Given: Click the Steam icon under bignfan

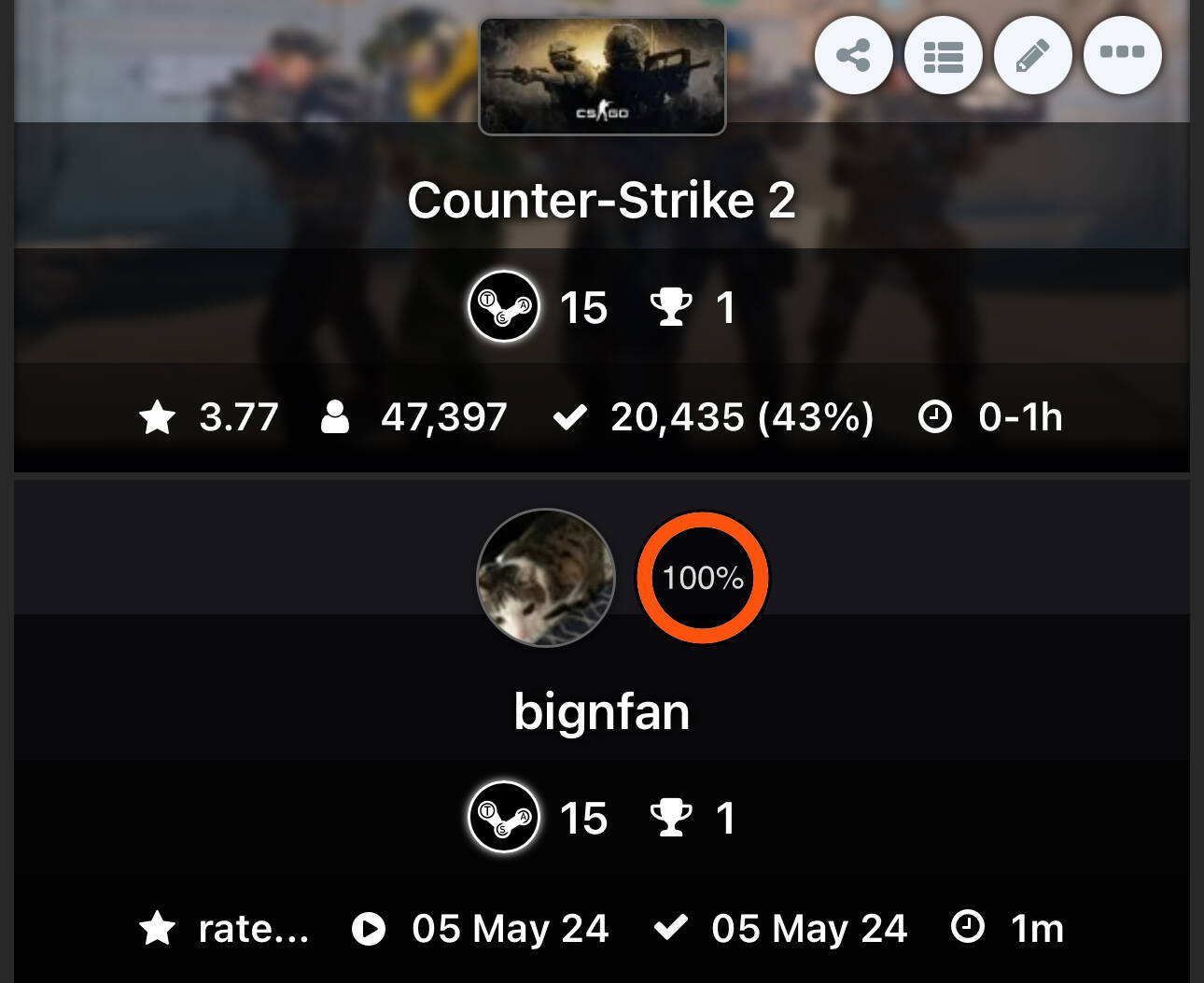Looking at the screenshot, I should pos(504,817).
